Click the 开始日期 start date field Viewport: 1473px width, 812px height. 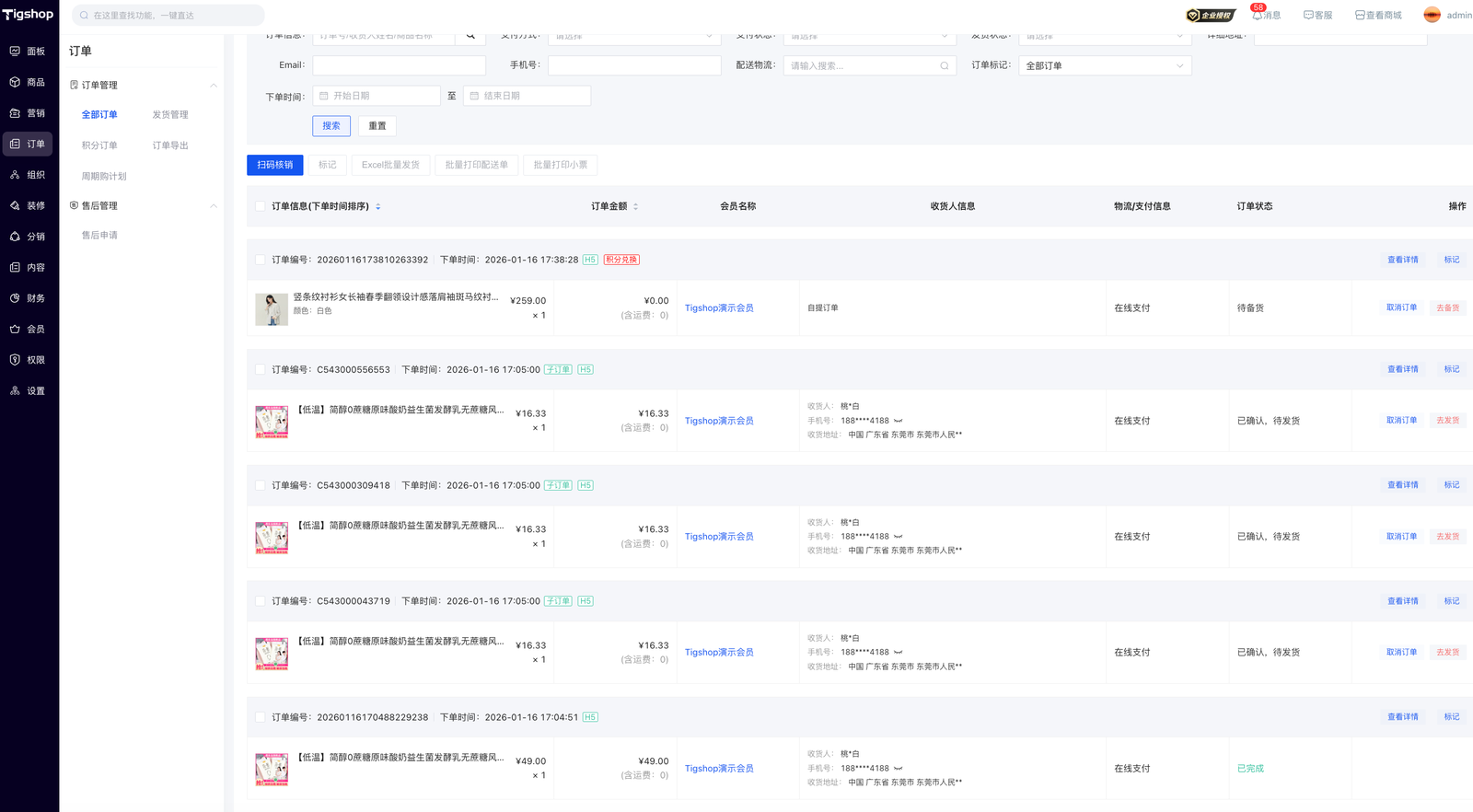tap(377, 96)
